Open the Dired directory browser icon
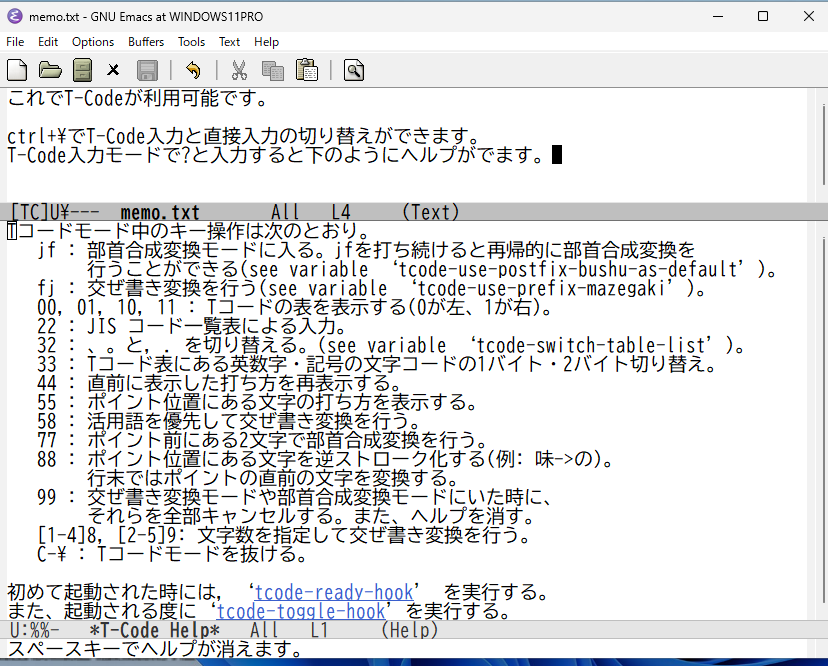 (x=82, y=70)
